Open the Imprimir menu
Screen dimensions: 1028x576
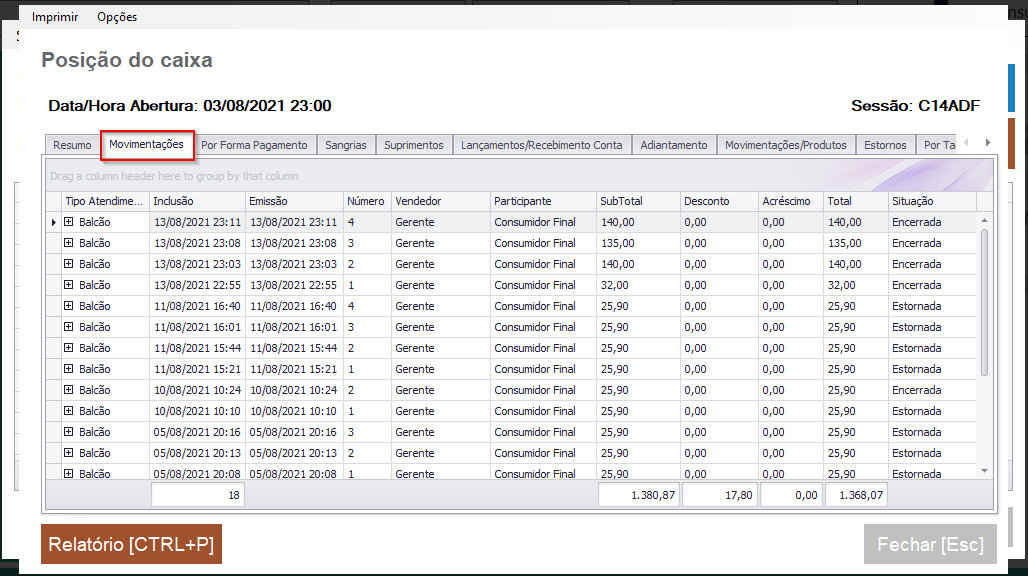click(55, 17)
